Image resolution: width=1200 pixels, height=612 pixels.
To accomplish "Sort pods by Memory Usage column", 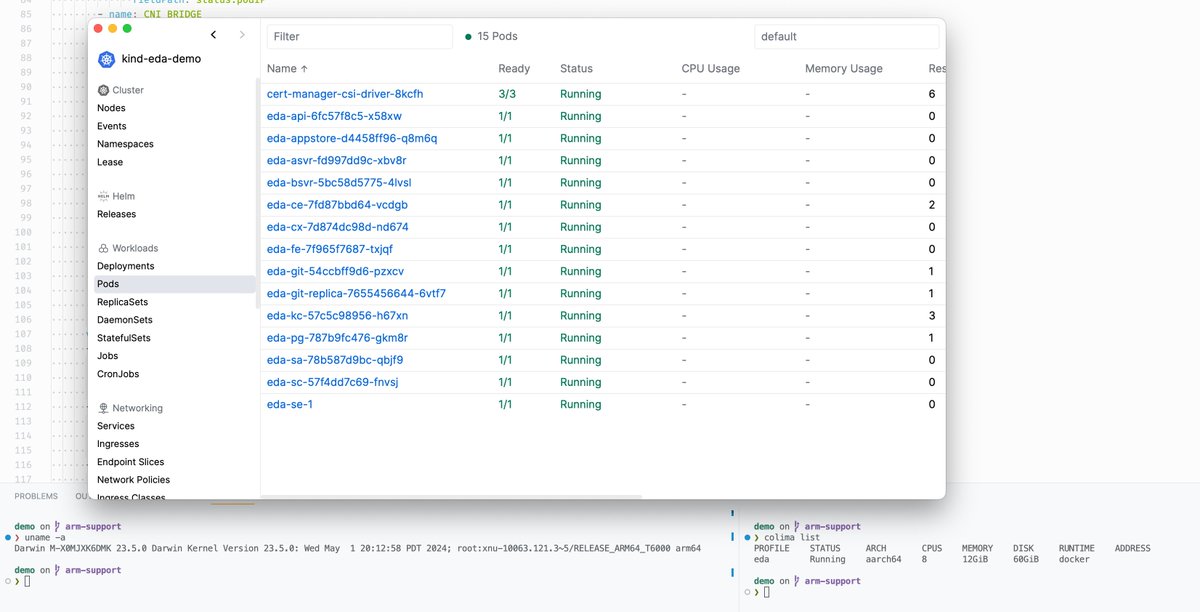I will click(844, 69).
